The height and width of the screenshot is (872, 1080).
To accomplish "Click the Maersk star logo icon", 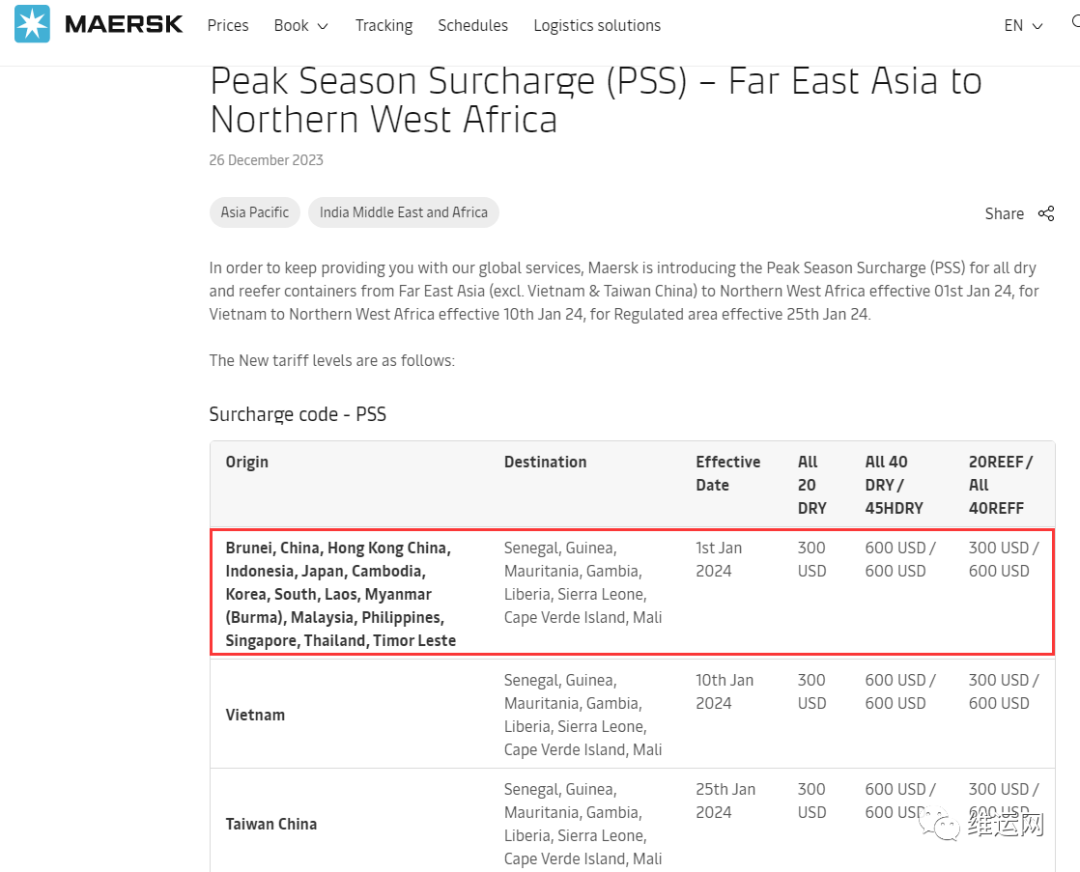I will (32, 24).
